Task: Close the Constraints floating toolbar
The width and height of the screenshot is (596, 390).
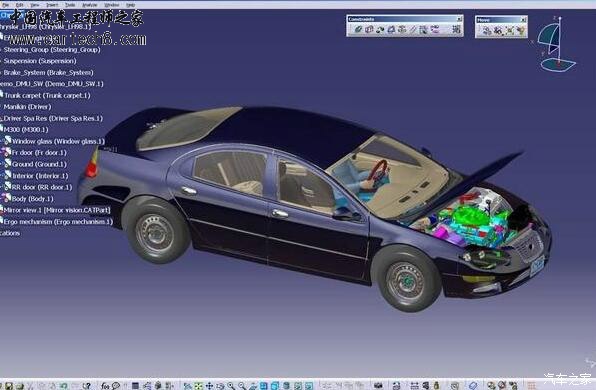Action: click(459, 19)
